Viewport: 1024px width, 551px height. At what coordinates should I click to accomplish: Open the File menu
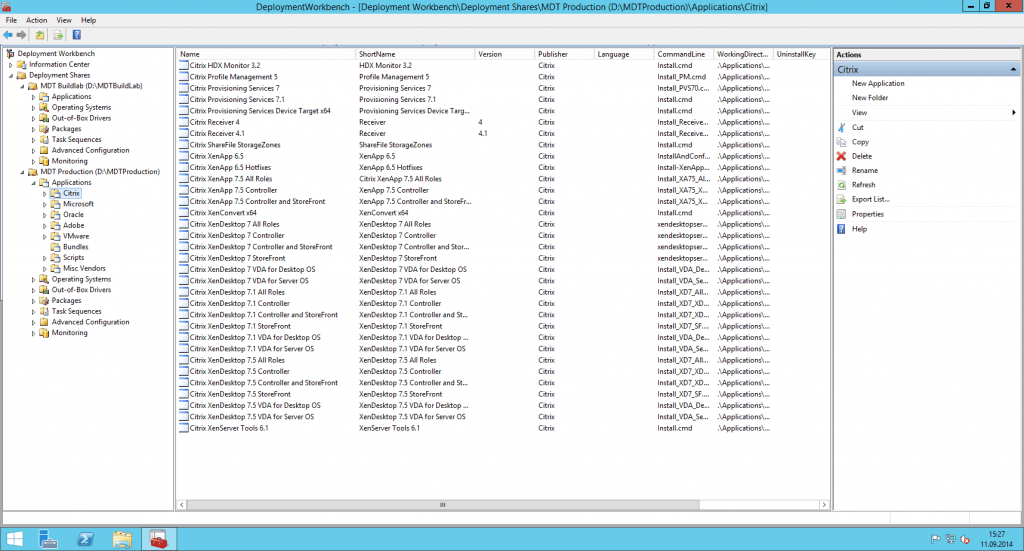pyautogui.click(x=11, y=20)
